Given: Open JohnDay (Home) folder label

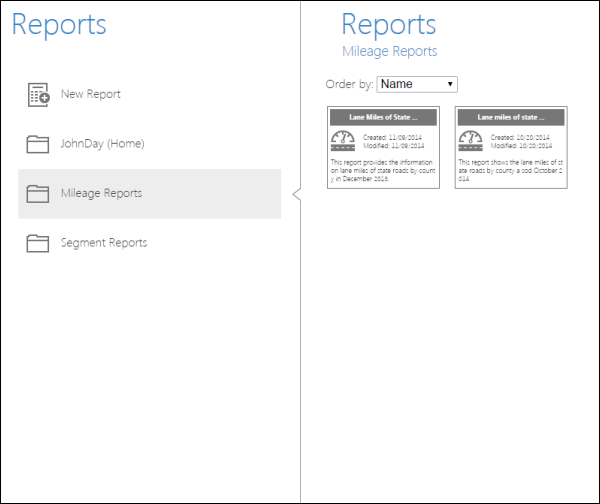Looking at the screenshot, I should pyautogui.click(x=102, y=145).
